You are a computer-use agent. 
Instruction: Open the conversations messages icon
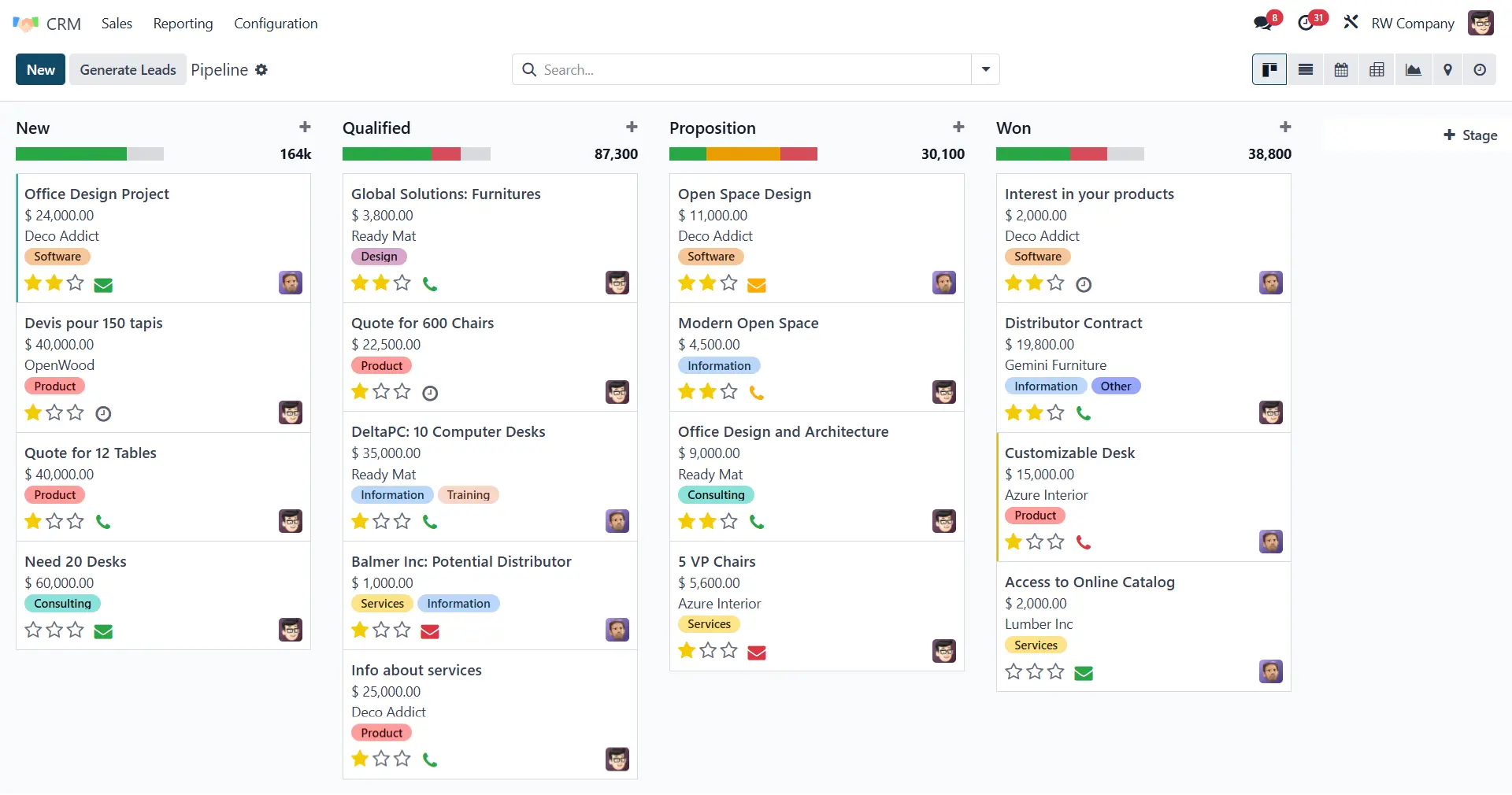click(1262, 23)
